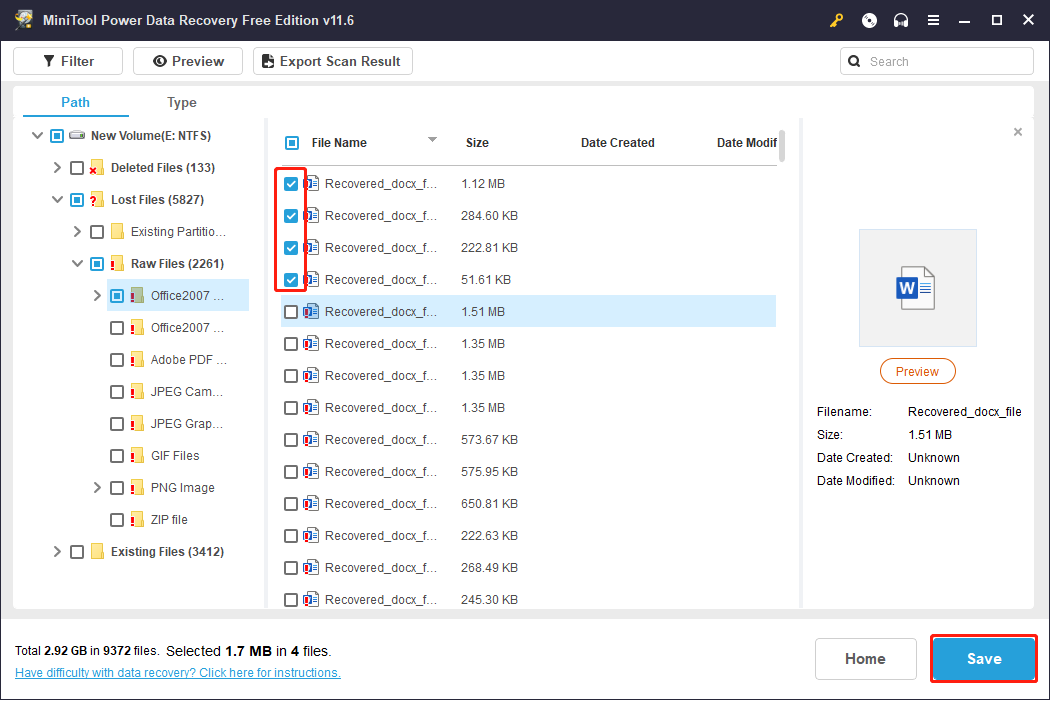Click the headphones support icon
1051x701 pixels.
901,20
